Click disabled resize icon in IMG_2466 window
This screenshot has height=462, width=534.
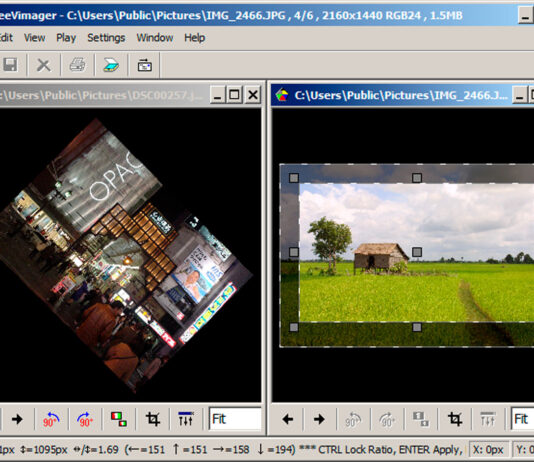(421, 419)
